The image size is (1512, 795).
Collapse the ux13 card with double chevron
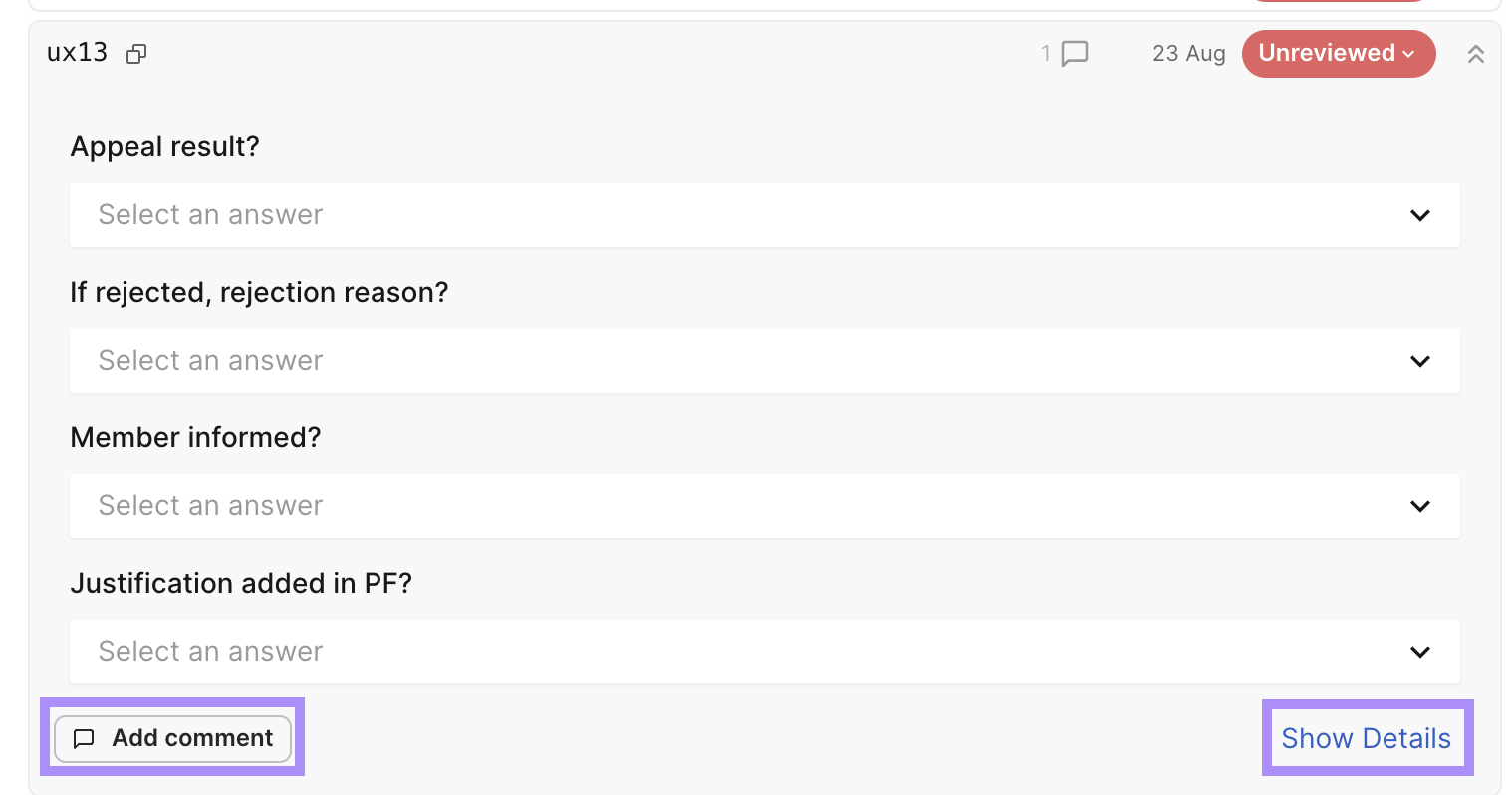[x=1475, y=54]
